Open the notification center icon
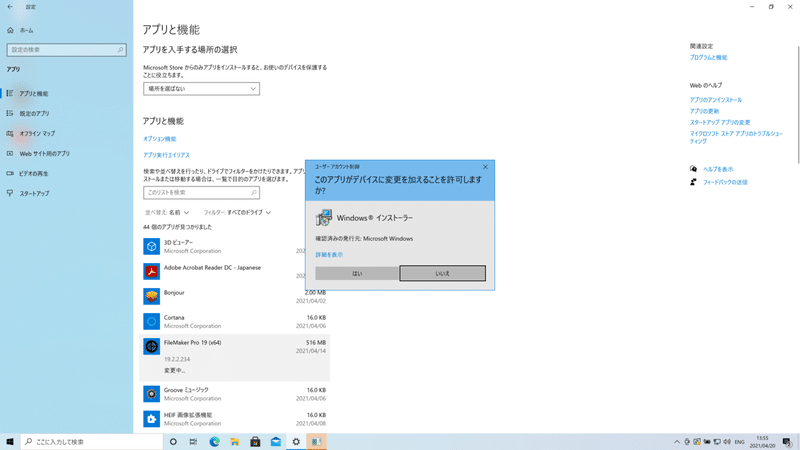 click(x=787, y=442)
